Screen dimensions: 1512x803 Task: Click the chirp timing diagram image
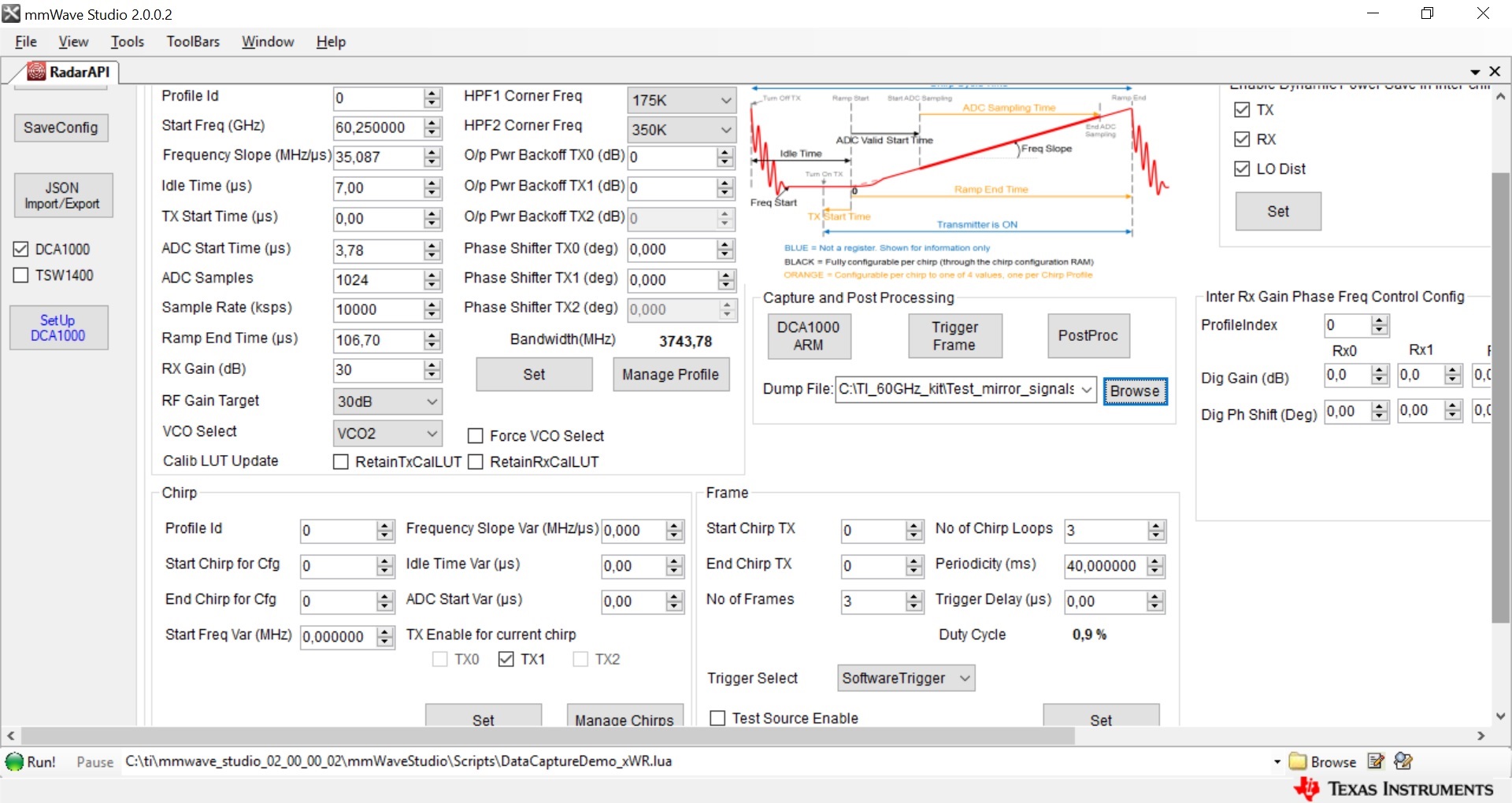(x=959, y=183)
